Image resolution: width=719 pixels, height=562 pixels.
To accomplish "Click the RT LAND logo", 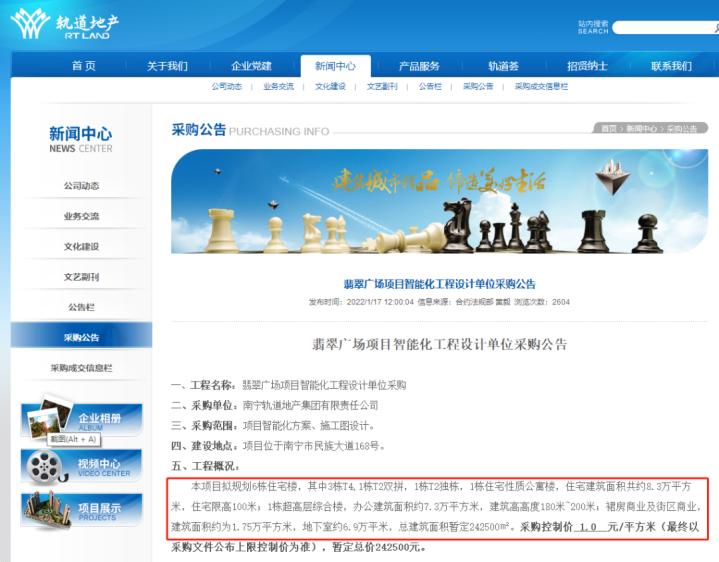I will (x=65, y=24).
